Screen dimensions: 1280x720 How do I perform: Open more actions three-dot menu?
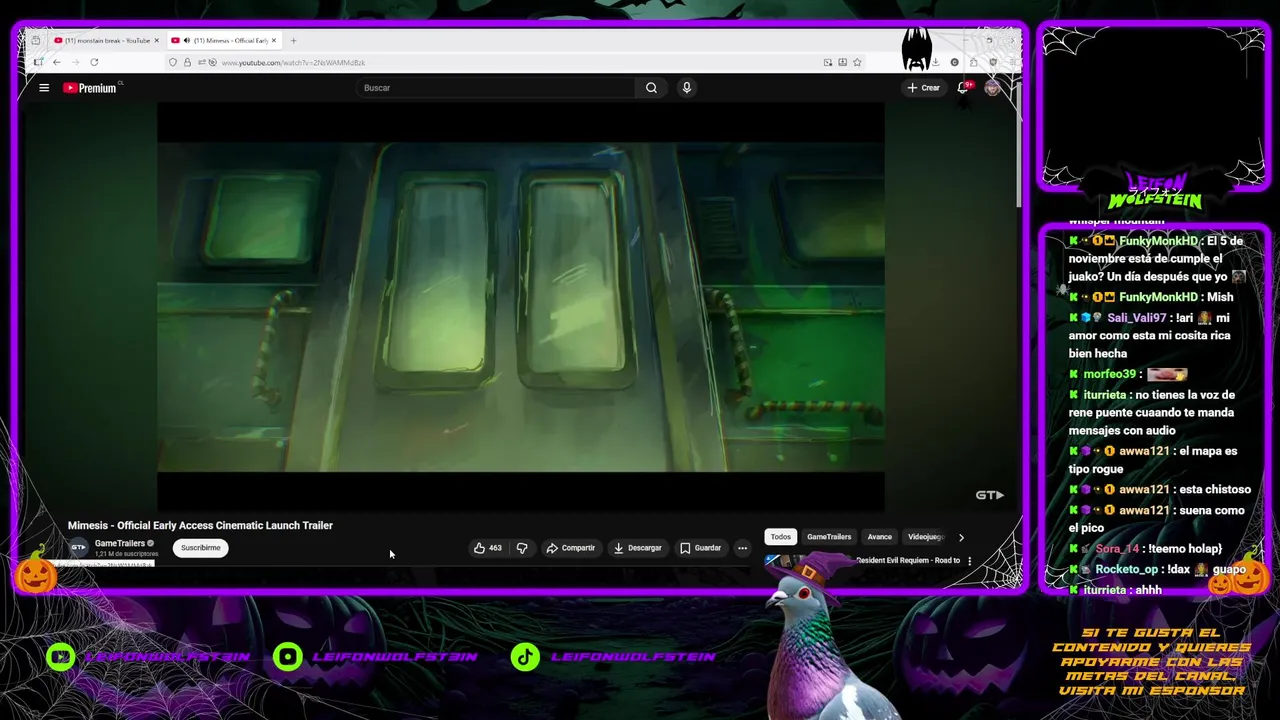742,548
